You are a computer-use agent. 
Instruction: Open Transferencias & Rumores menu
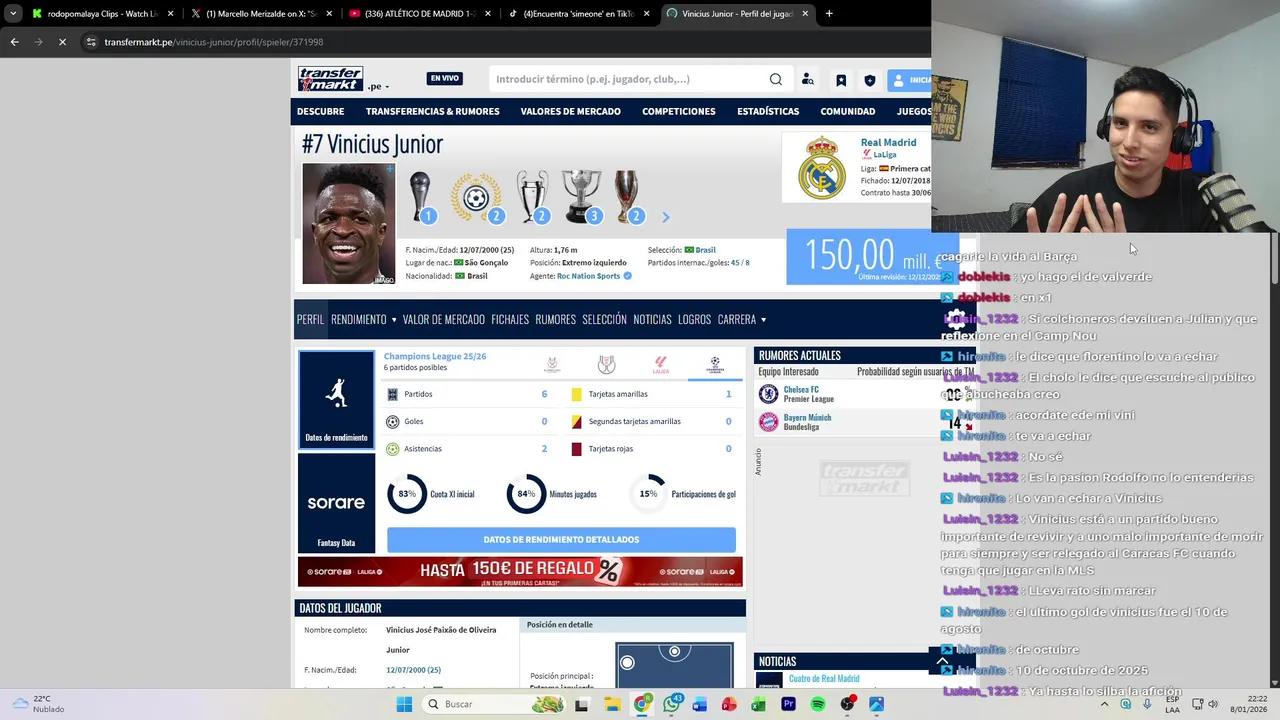click(432, 111)
